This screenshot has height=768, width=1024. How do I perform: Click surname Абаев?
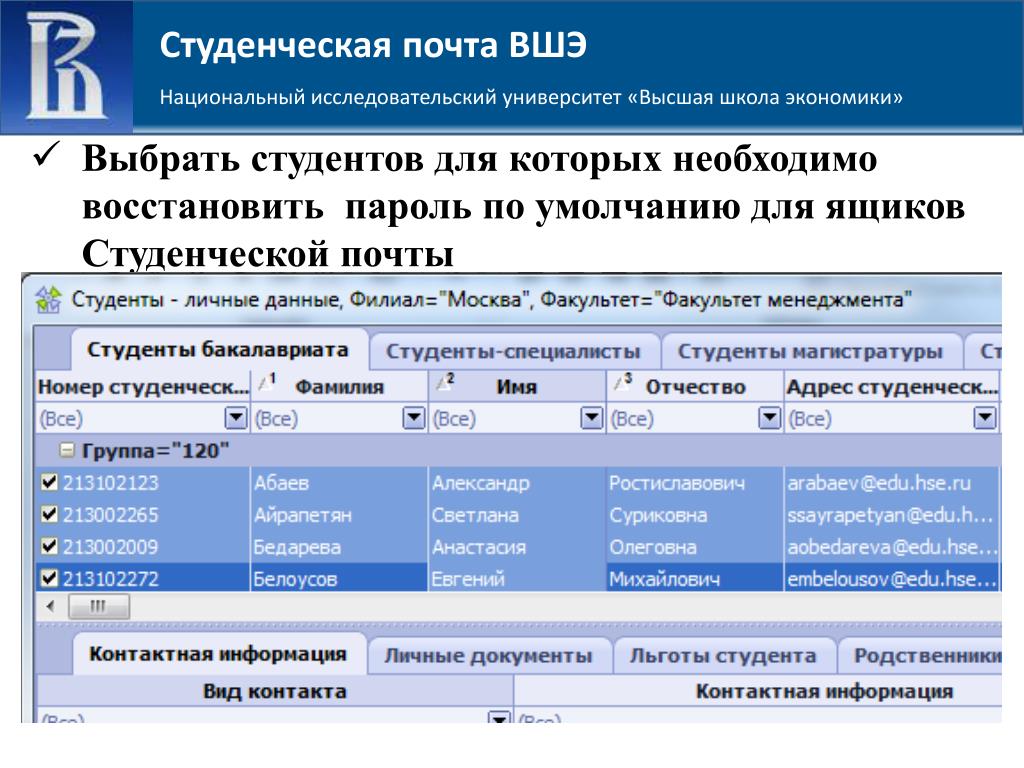pyautogui.click(x=281, y=483)
